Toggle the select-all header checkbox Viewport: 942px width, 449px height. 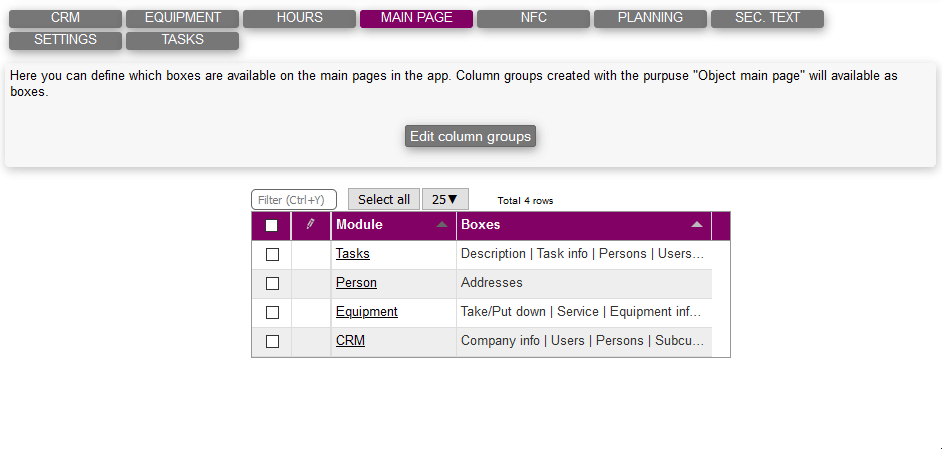click(x=272, y=226)
